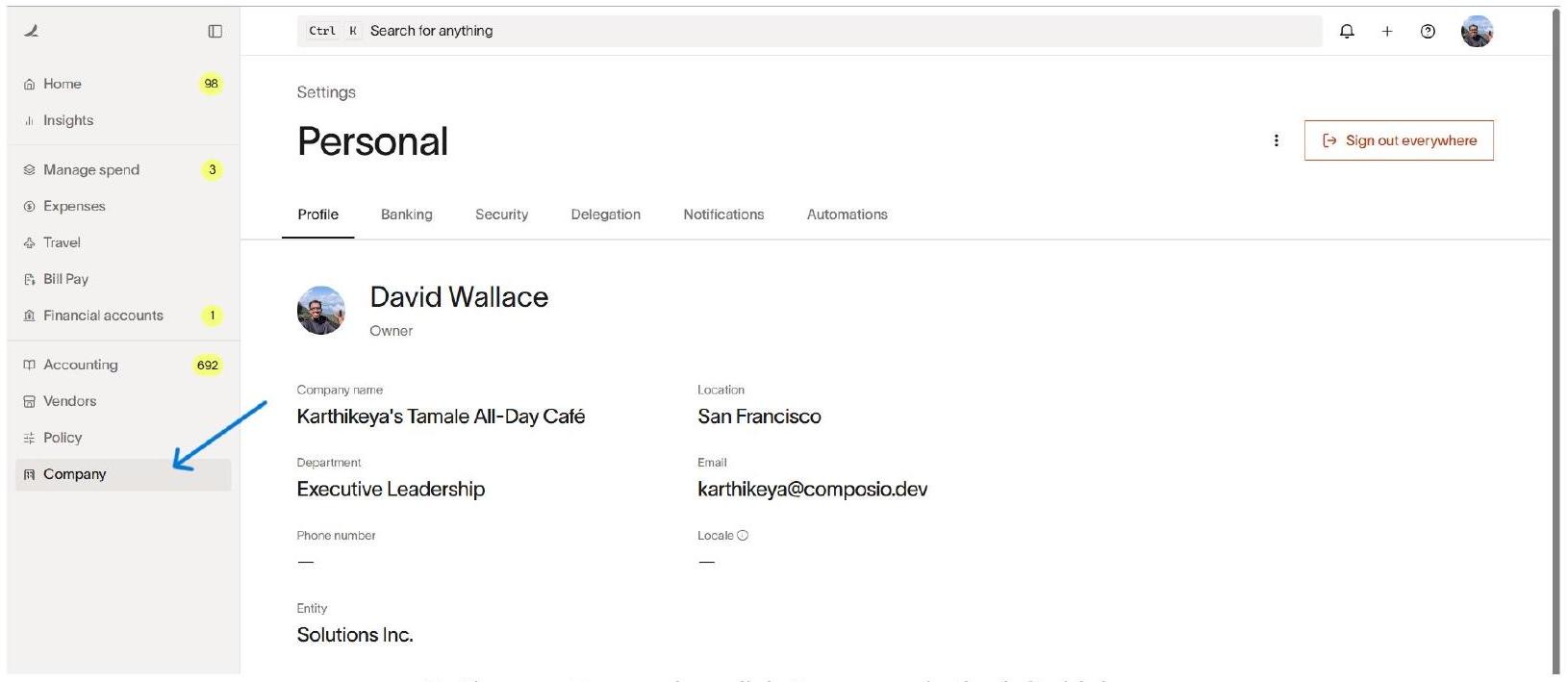The width and height of the screenshot is (1568, 682).
Task: Click the Vendors store icon
Action: (29, 401)
